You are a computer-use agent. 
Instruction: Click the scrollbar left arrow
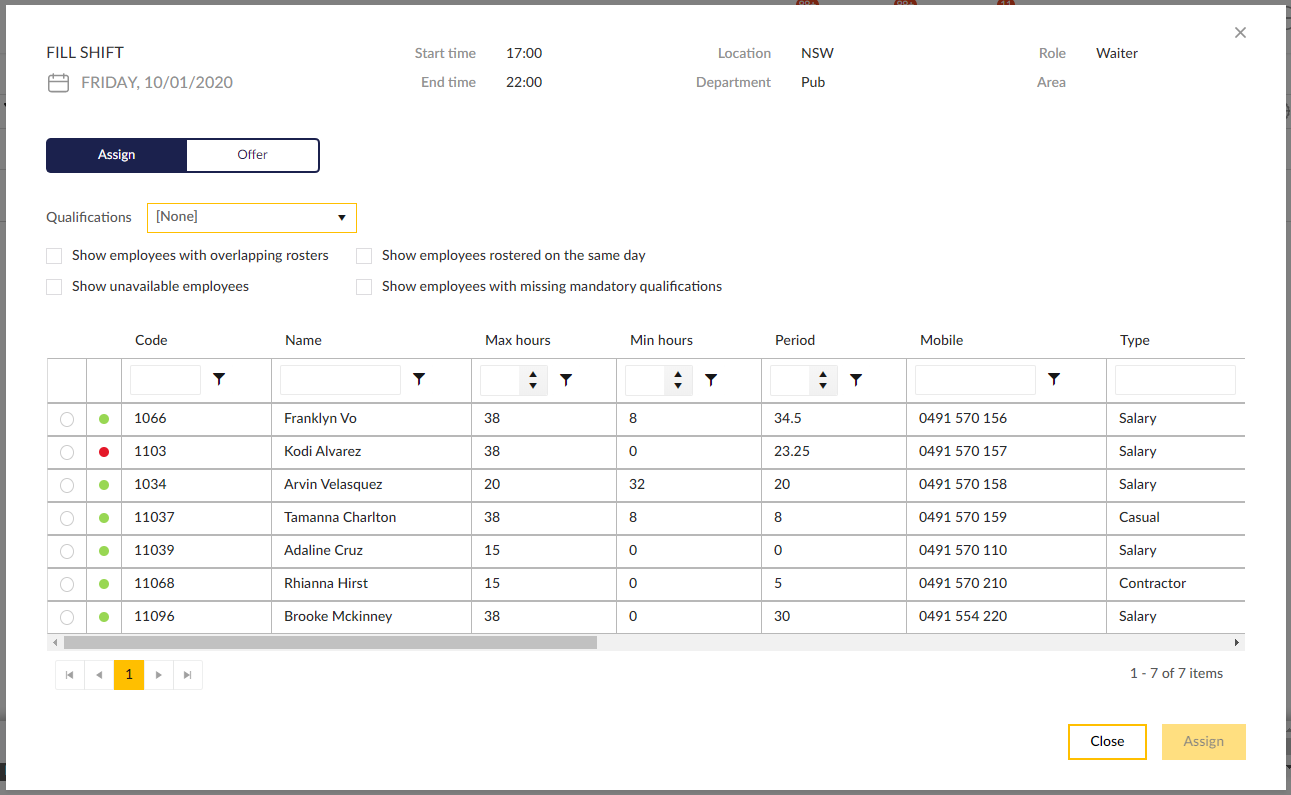(55, 643)
